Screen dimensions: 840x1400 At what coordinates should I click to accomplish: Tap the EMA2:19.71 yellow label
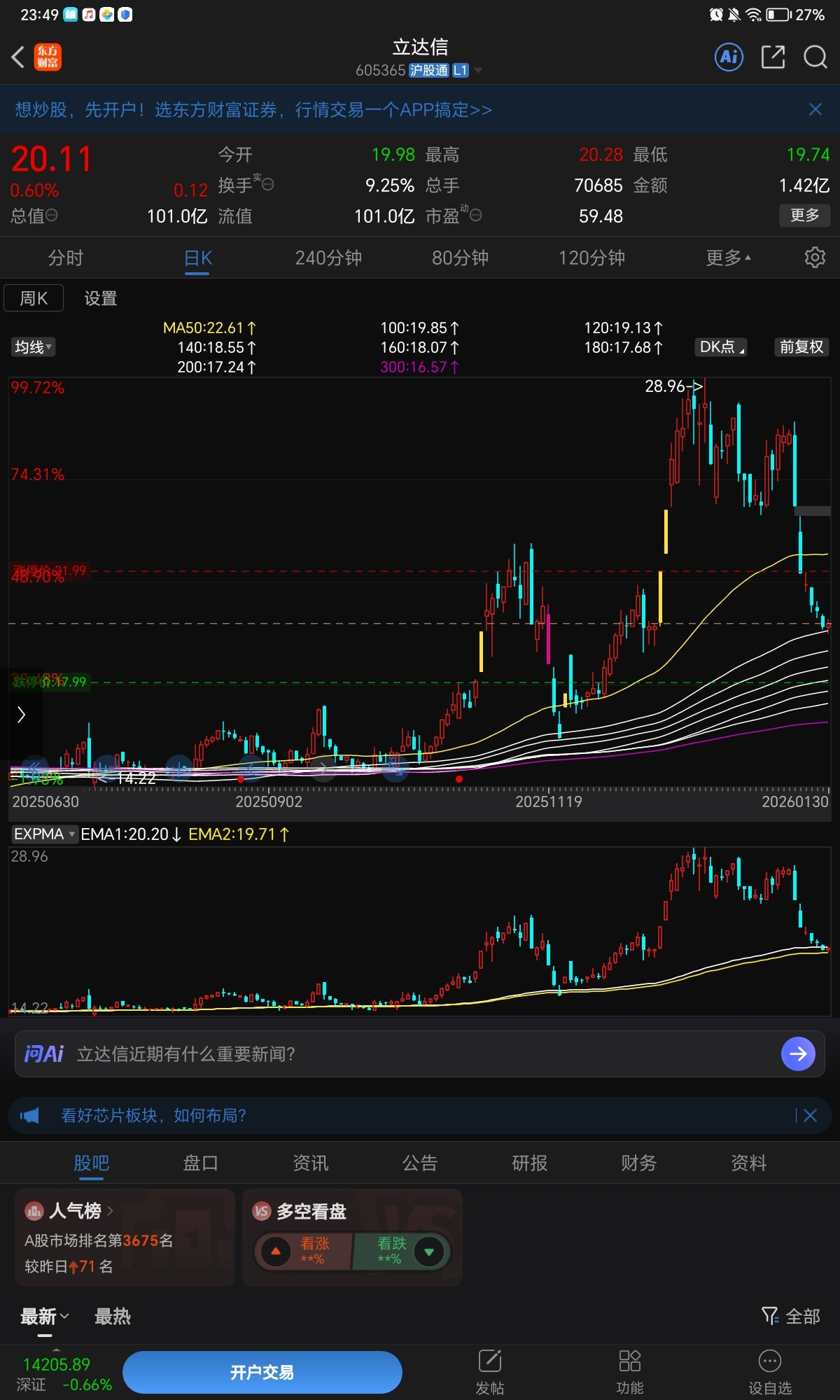[x=239, y=834]
